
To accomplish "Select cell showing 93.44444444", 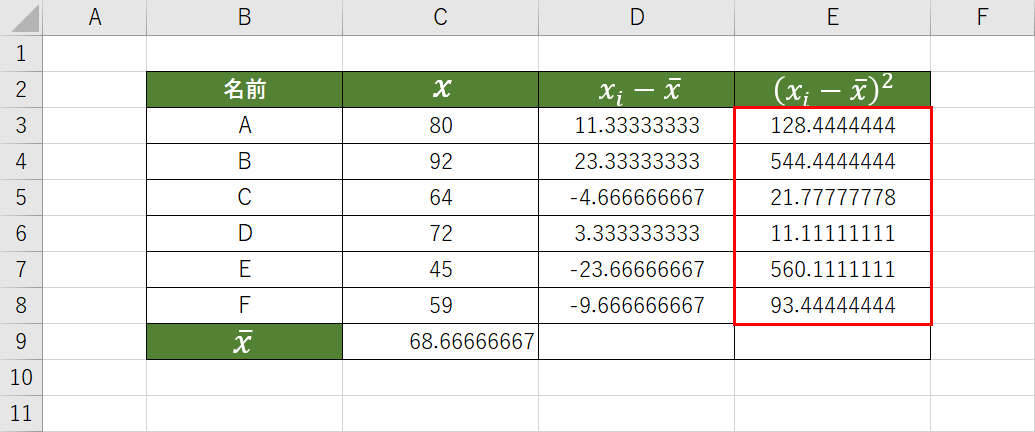I will click(x=832, y=306).
